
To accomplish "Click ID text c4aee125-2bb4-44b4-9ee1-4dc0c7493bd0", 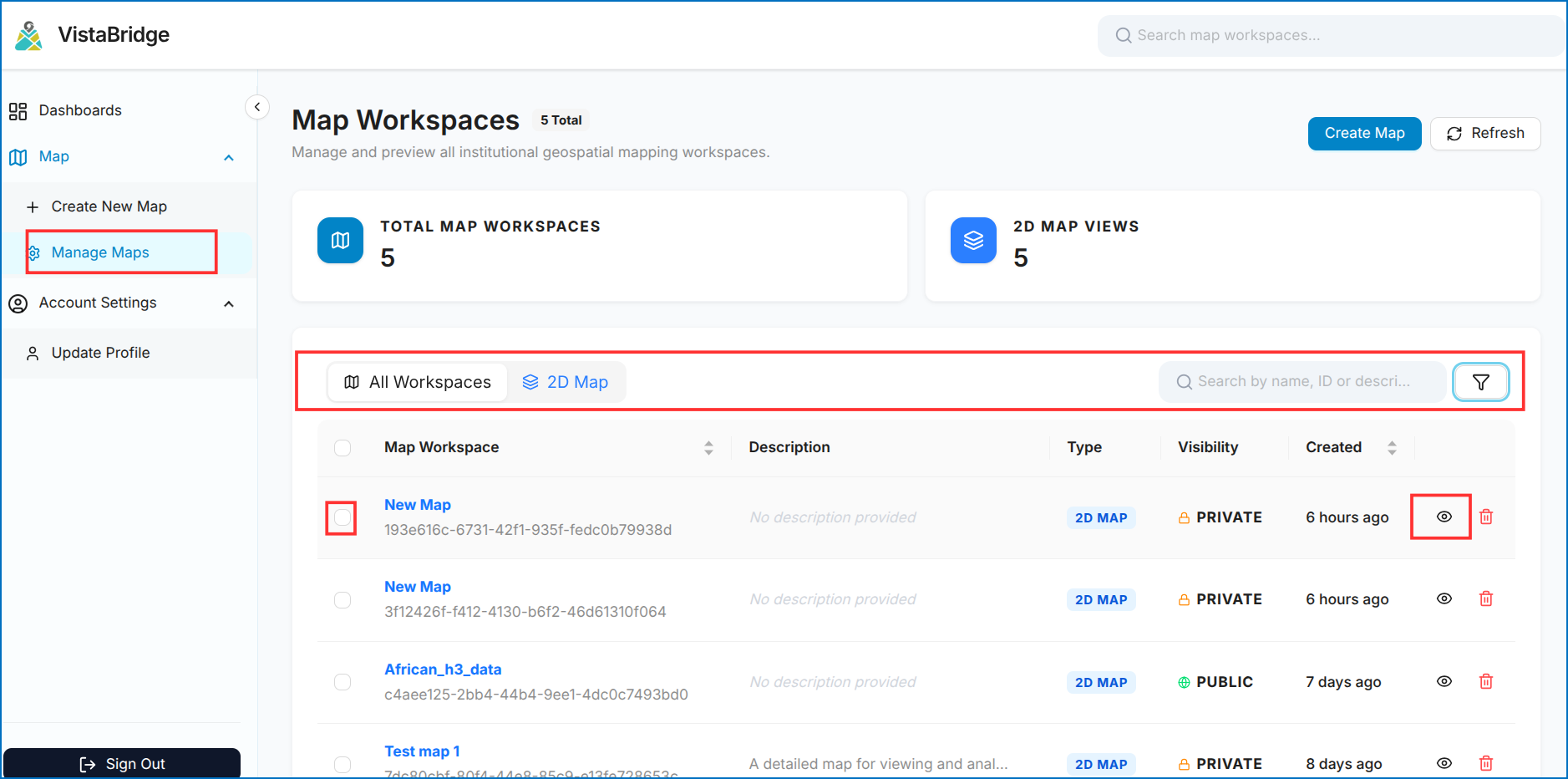I will [x=535, y=695].
